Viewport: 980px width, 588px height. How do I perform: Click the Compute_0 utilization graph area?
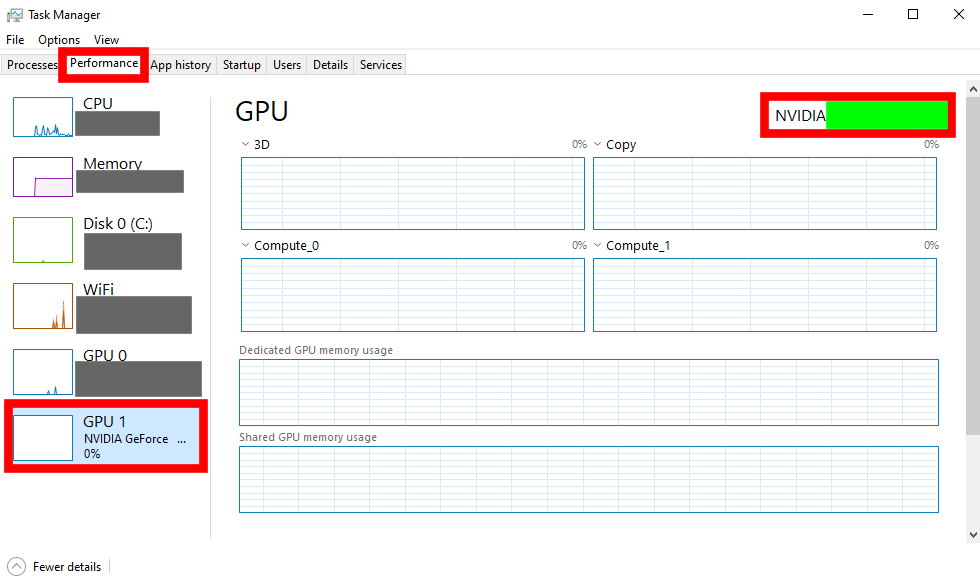click(x=412, y=294)
